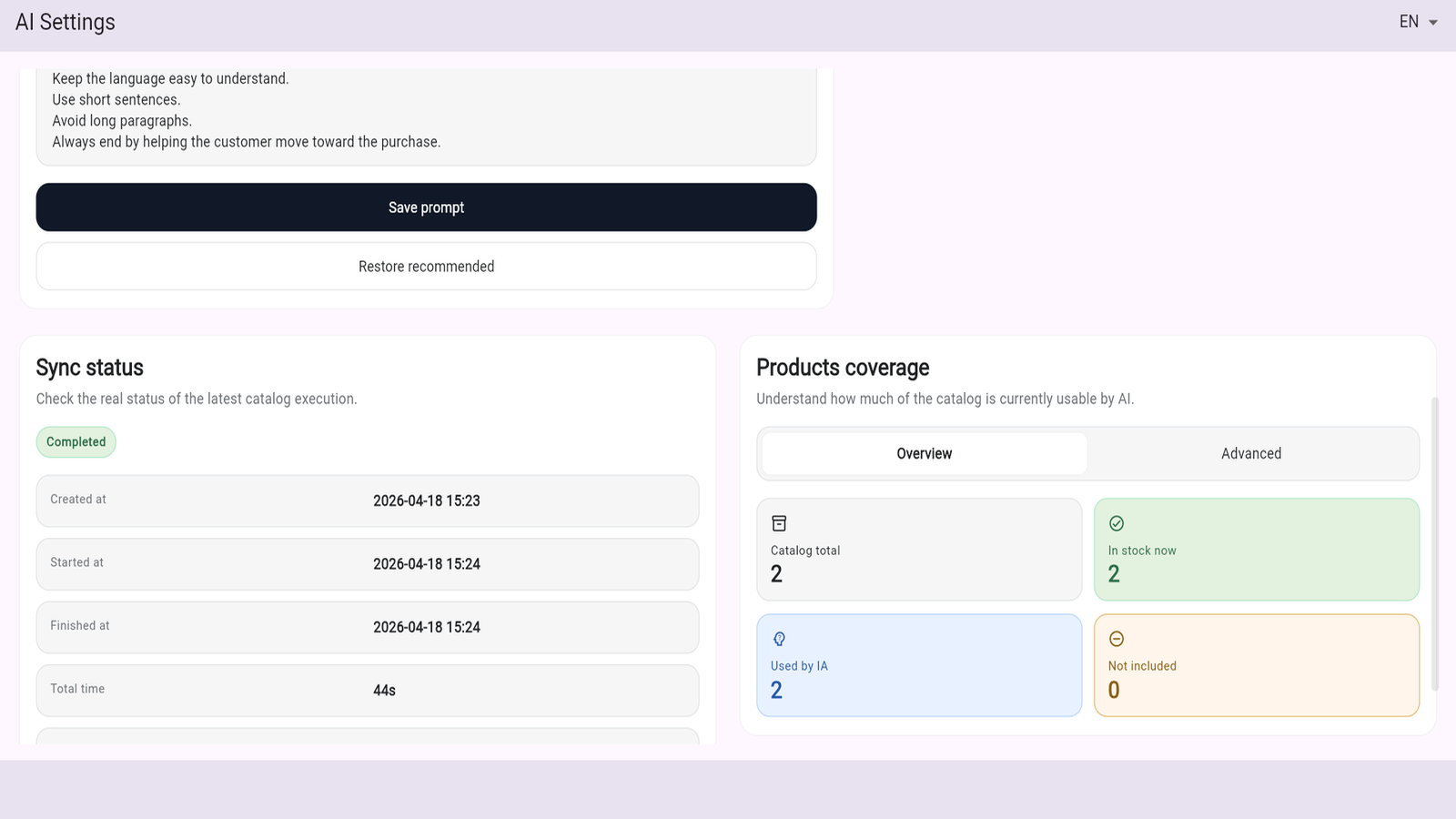The height and width of the screenshot is (819, 1456).
Task: Click the Finished at label
Action: point(80,626)
